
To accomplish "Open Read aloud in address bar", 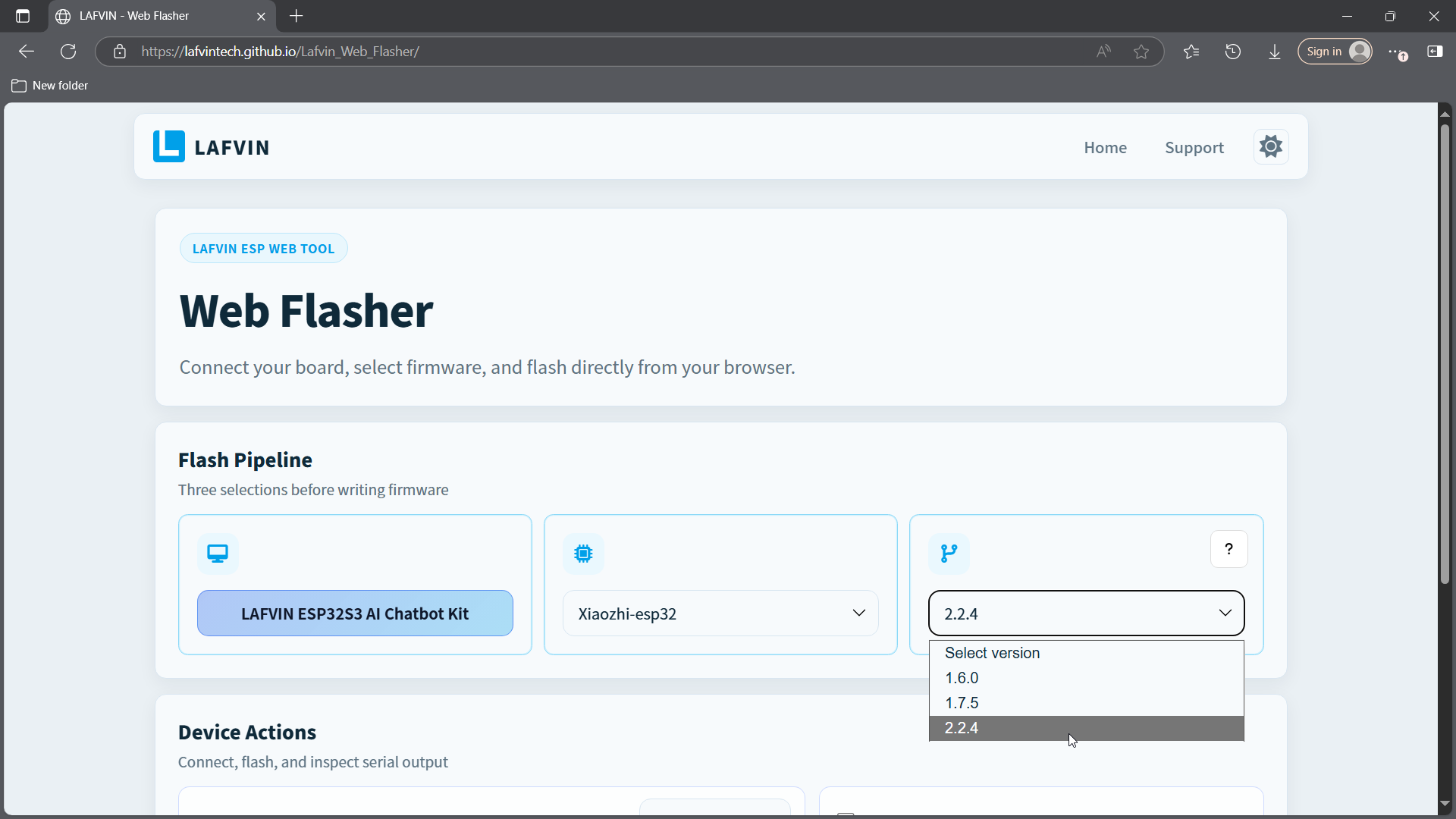I will click(1103, 52).
